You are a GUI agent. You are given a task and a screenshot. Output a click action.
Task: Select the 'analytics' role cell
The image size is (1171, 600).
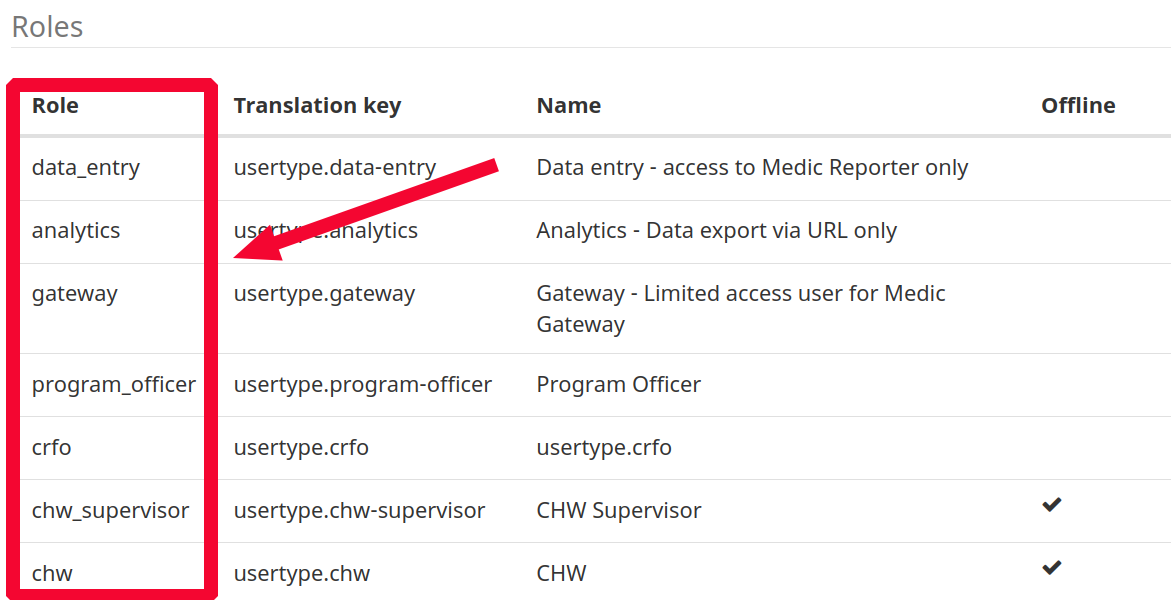(x=76, y=231)
